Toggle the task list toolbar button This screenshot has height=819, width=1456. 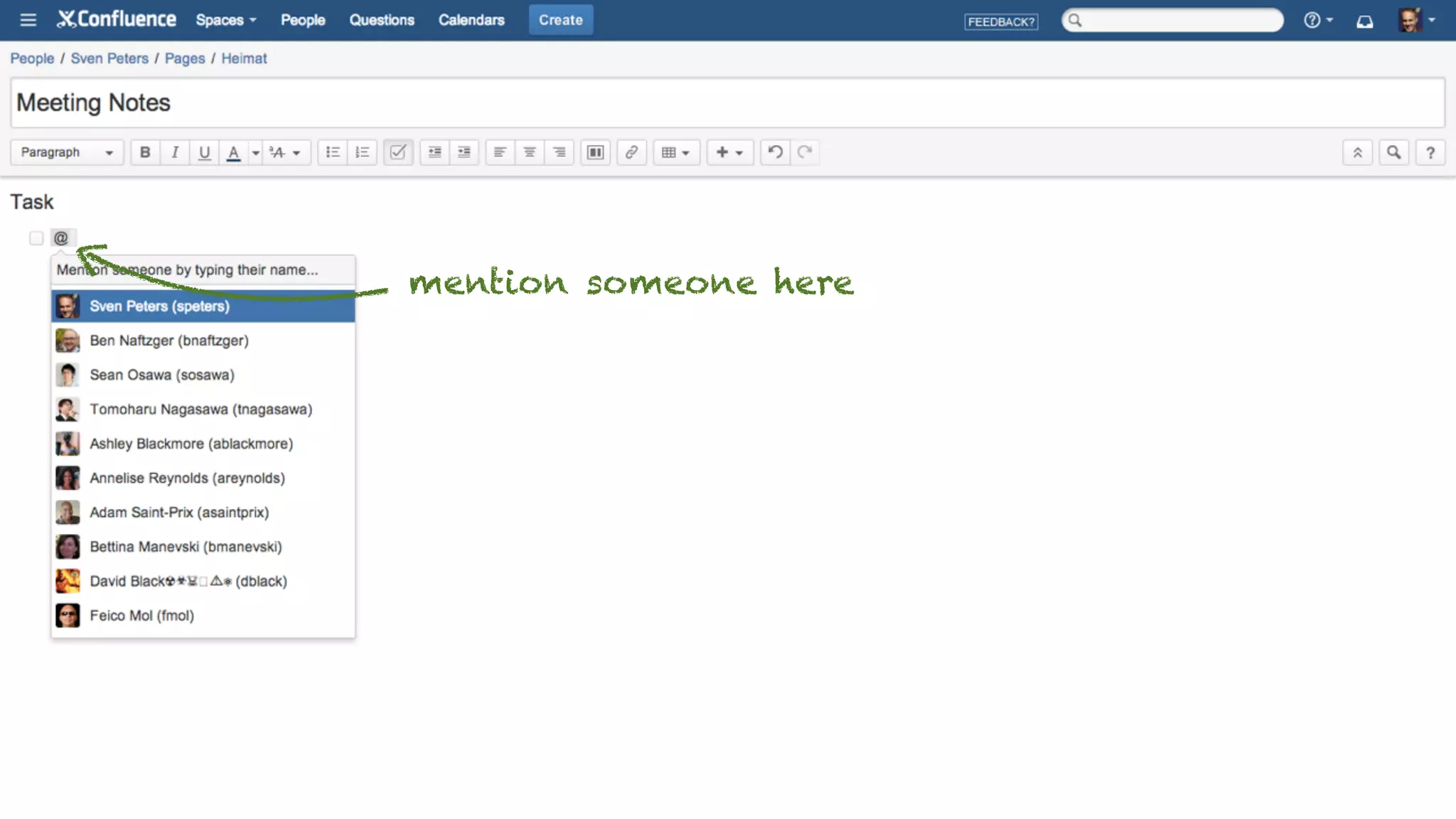pyautogui.click(x=398, y=152)
